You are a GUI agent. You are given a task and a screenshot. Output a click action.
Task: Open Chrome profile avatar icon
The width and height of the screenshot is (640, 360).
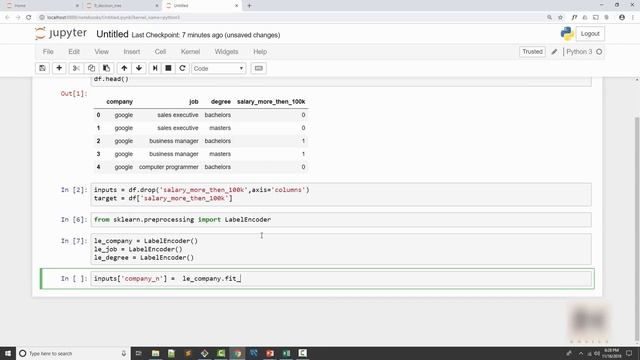[x=622, y=17]
